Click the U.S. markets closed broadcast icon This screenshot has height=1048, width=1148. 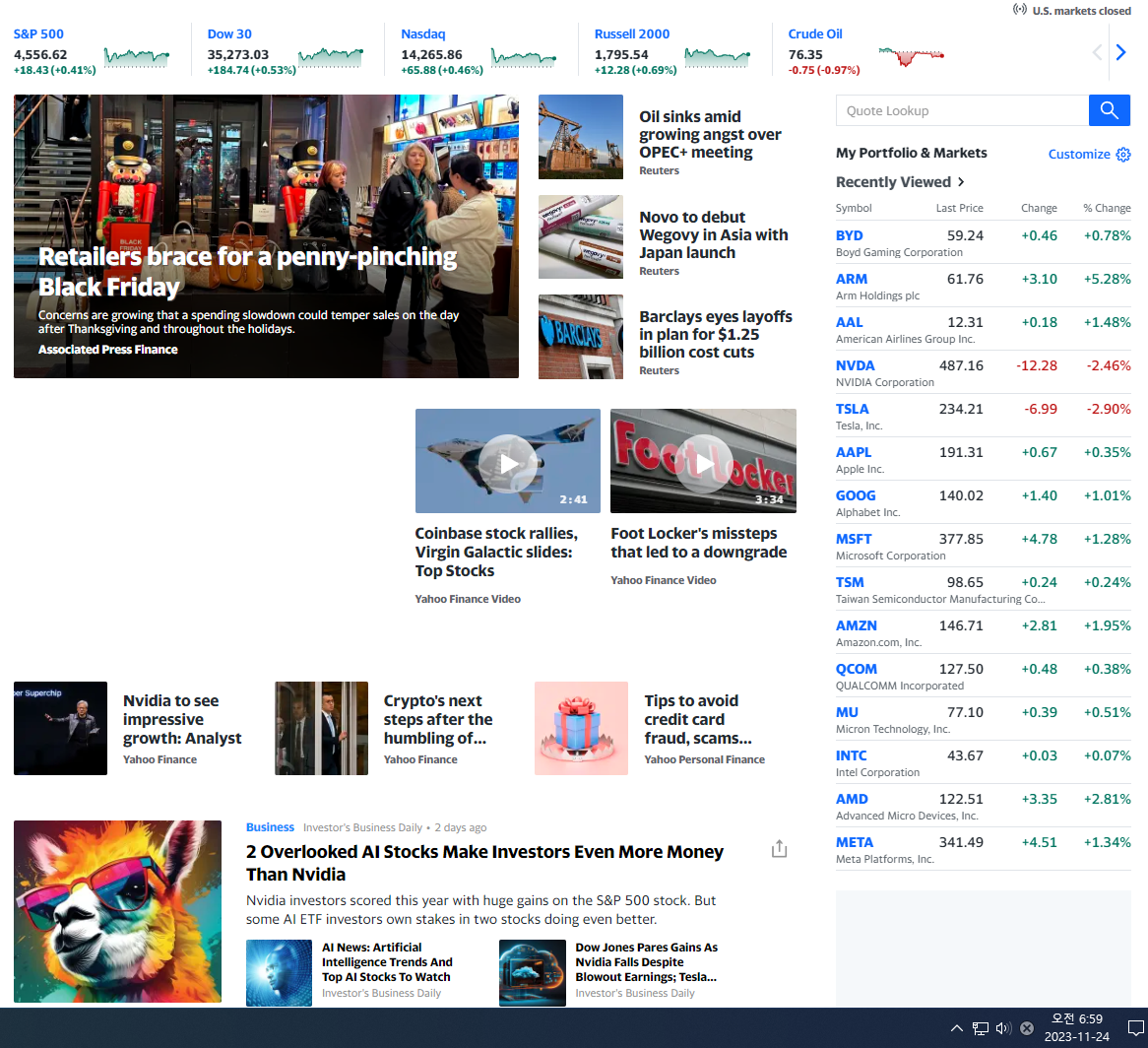(x=1020, y=10)
